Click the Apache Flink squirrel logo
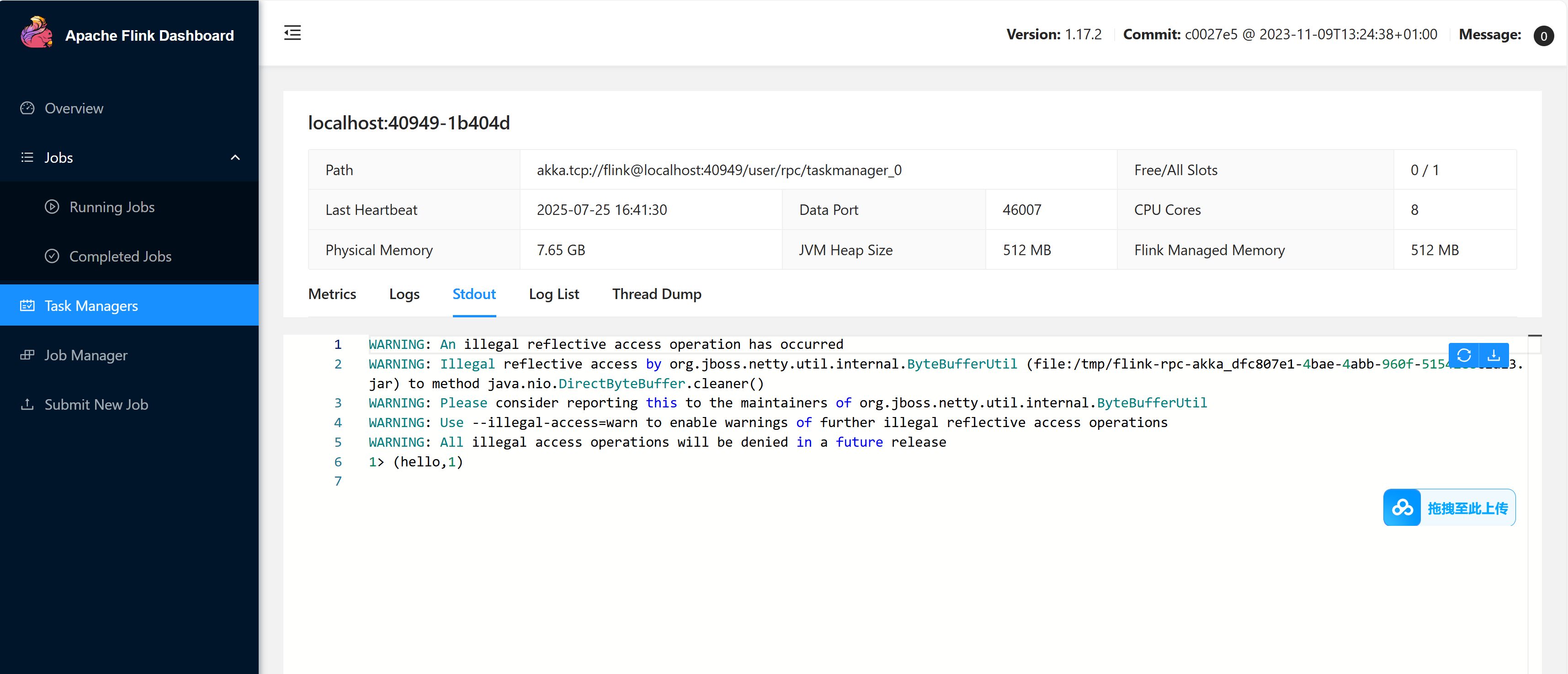Viewport: 1568px width, 674px height. pyautogui.click(x=37, y=32)
